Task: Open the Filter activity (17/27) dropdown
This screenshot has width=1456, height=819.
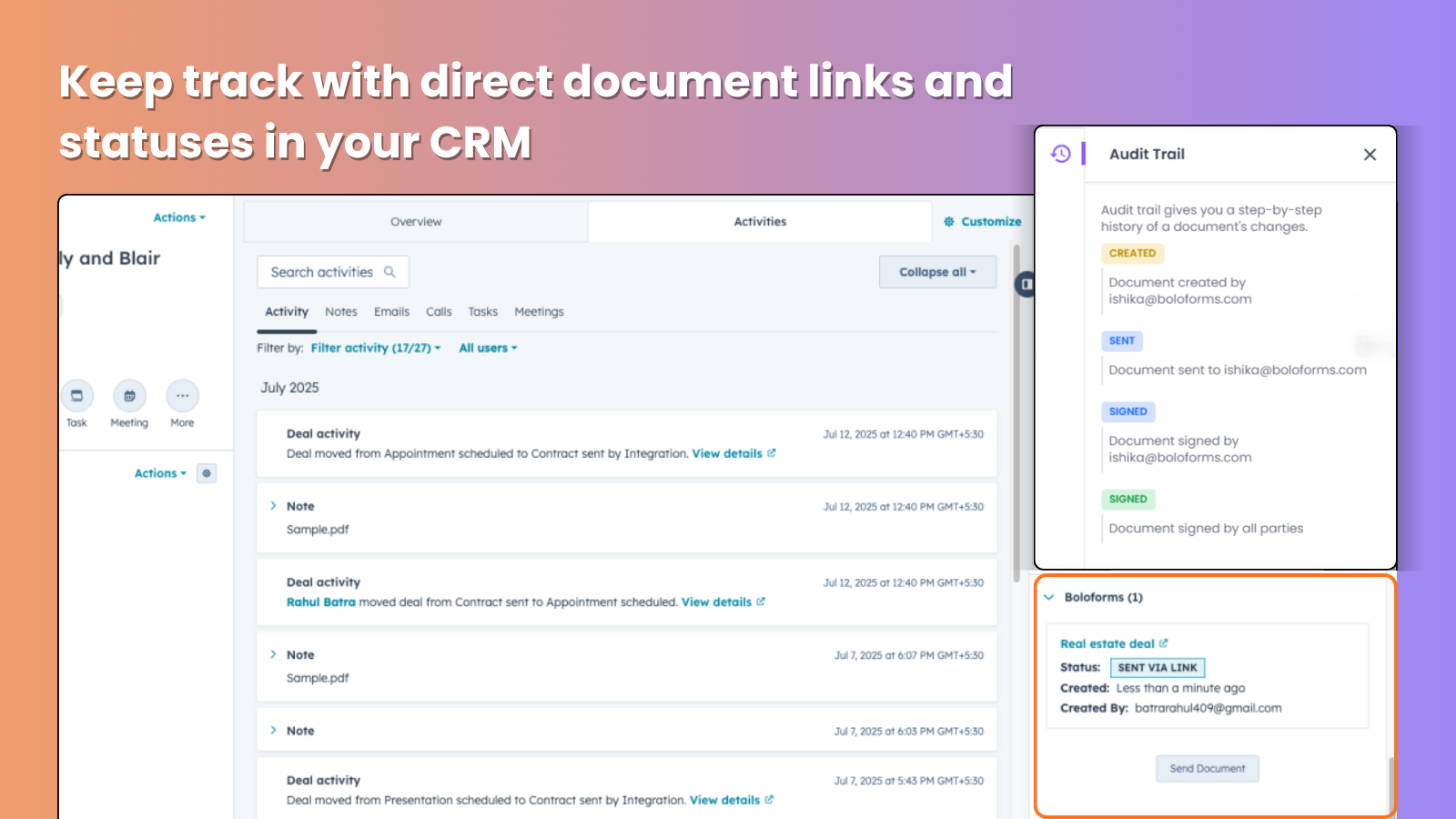Action: [375, 348]
